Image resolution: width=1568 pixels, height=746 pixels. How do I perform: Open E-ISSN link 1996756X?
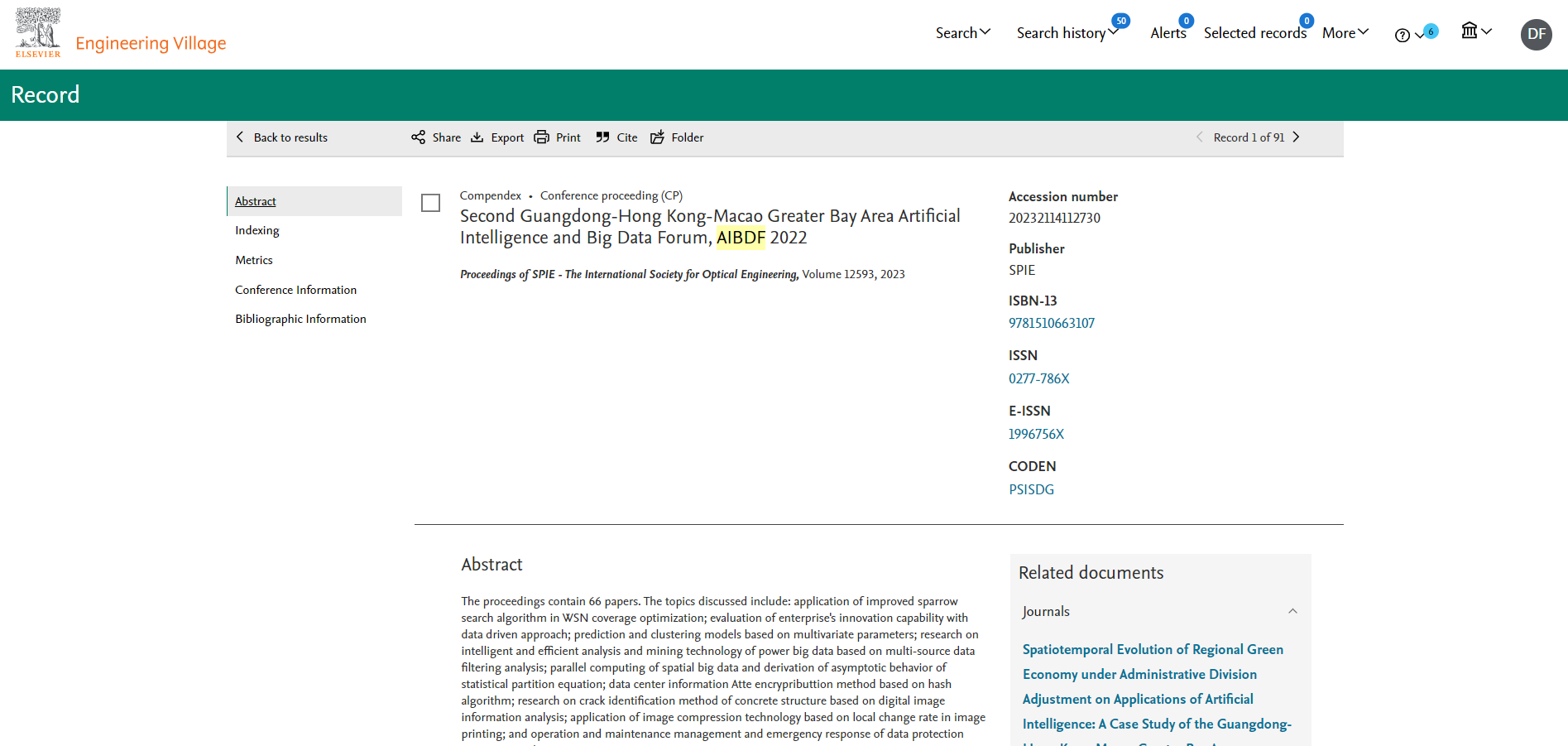point(1037,434)
